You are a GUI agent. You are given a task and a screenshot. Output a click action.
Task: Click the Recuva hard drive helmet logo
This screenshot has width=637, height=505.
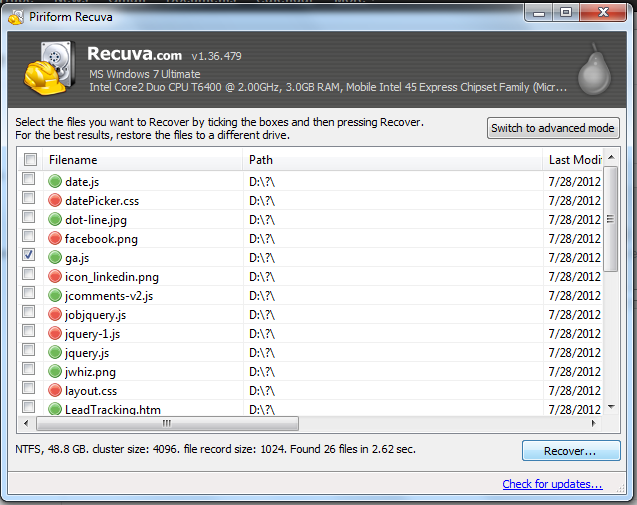pos(50,68)
